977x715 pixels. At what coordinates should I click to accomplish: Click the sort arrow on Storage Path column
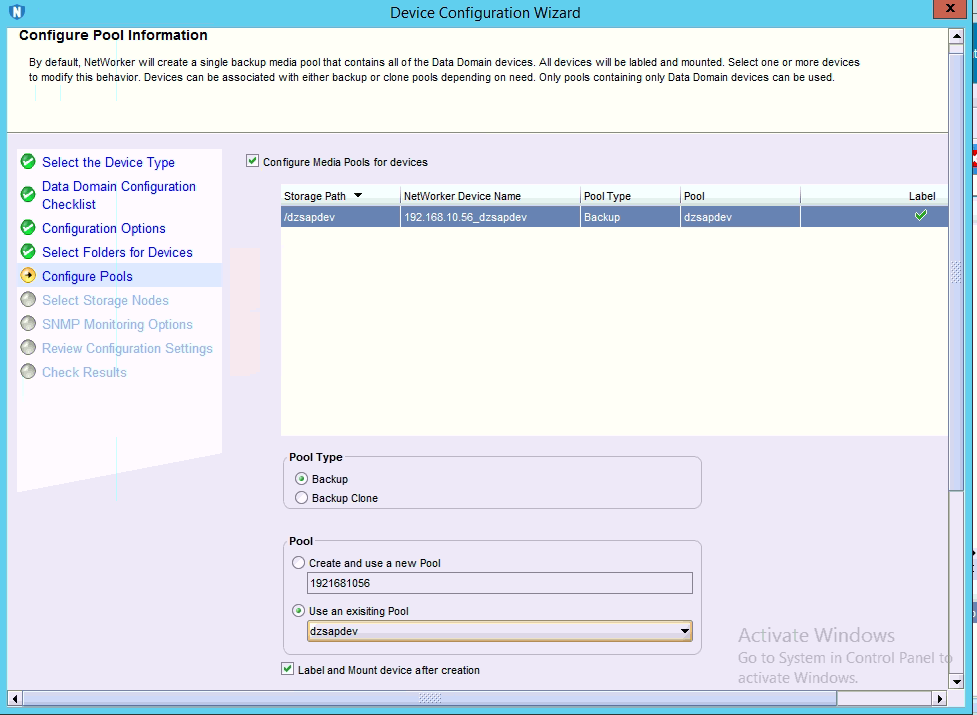358,196
